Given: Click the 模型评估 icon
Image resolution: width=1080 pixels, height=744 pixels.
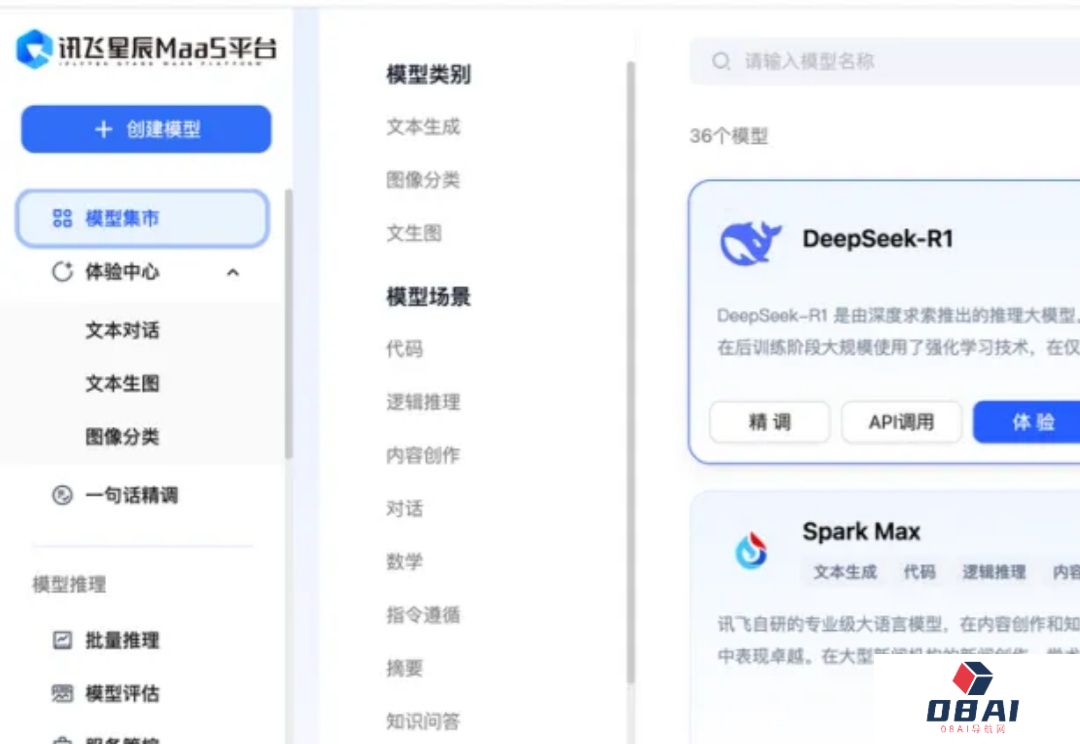Looking at the screenshot, I should [x=62, y=693].
